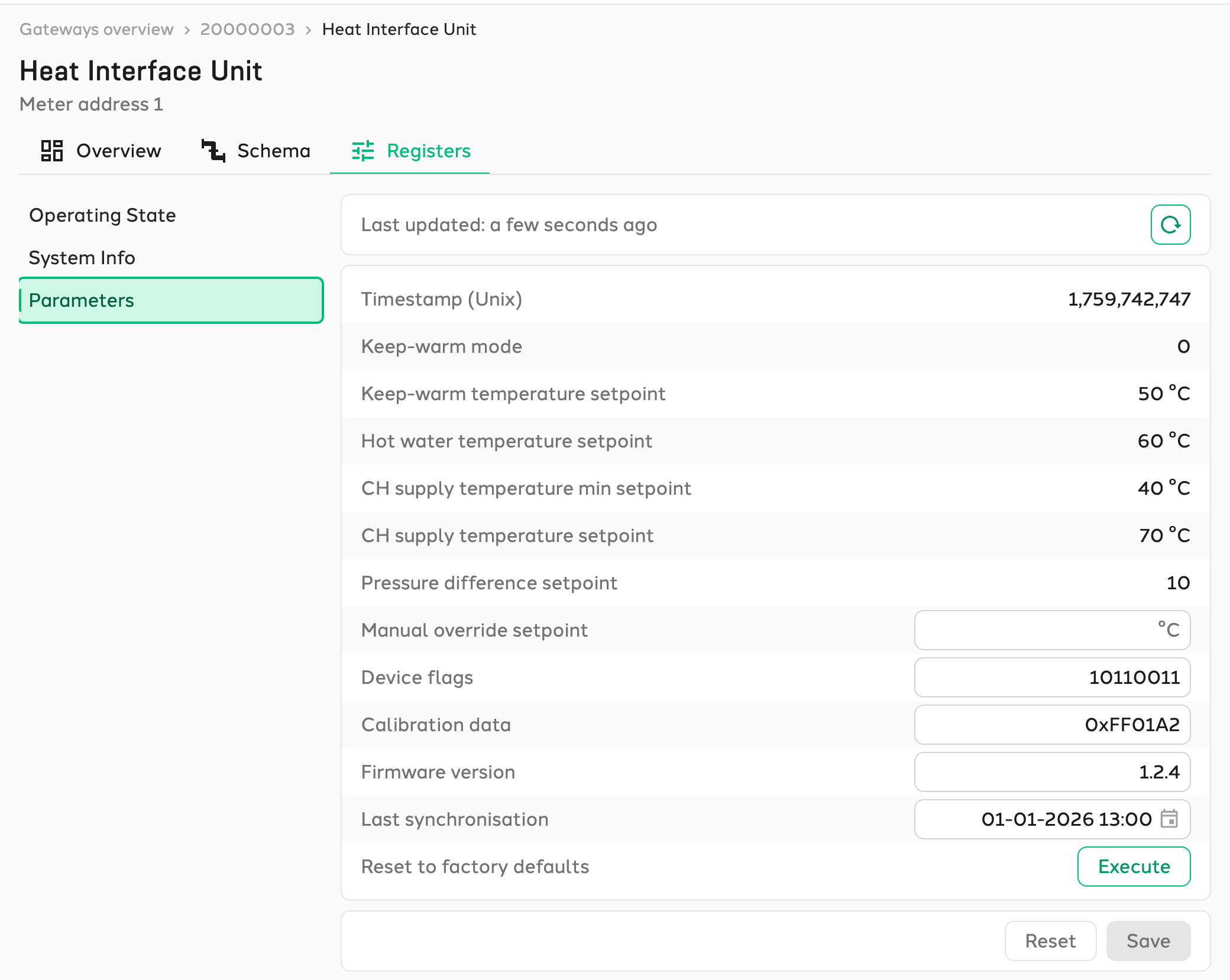The image size is (1230, 980).
Task: Click 'Last updated: a few seconds ago' text
Action: (x=509, y=225)
